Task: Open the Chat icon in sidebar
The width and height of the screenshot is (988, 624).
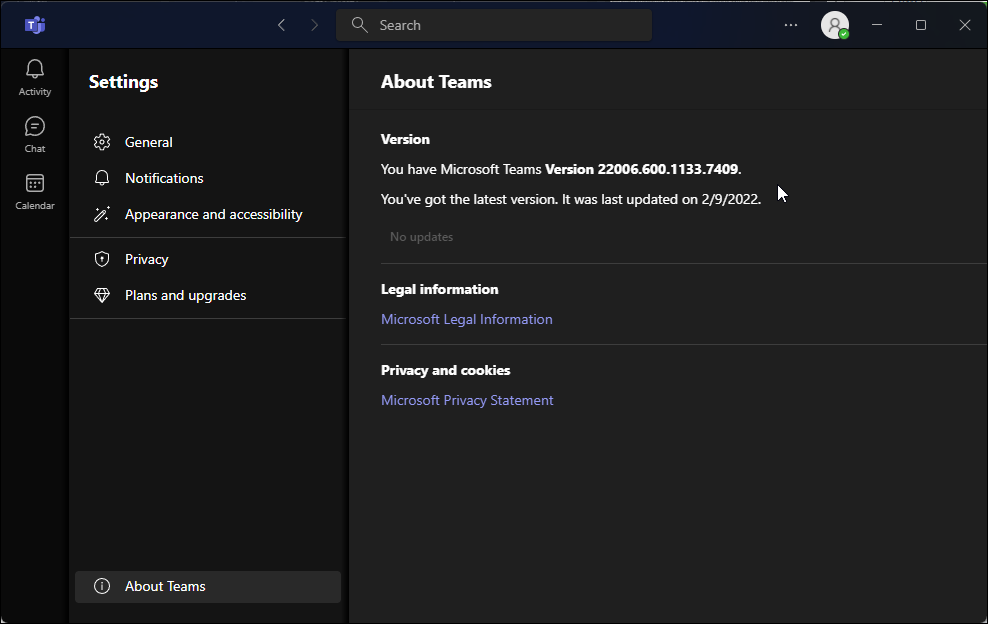Action: (x=34, y=127)
